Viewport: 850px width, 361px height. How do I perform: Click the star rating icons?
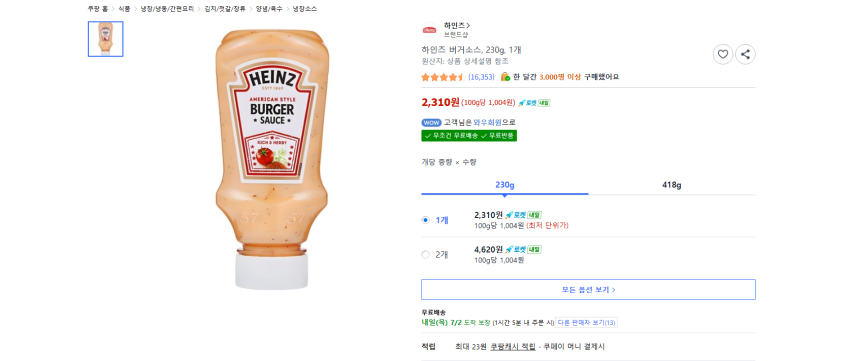pyautogui.click(x=443, y=77)
